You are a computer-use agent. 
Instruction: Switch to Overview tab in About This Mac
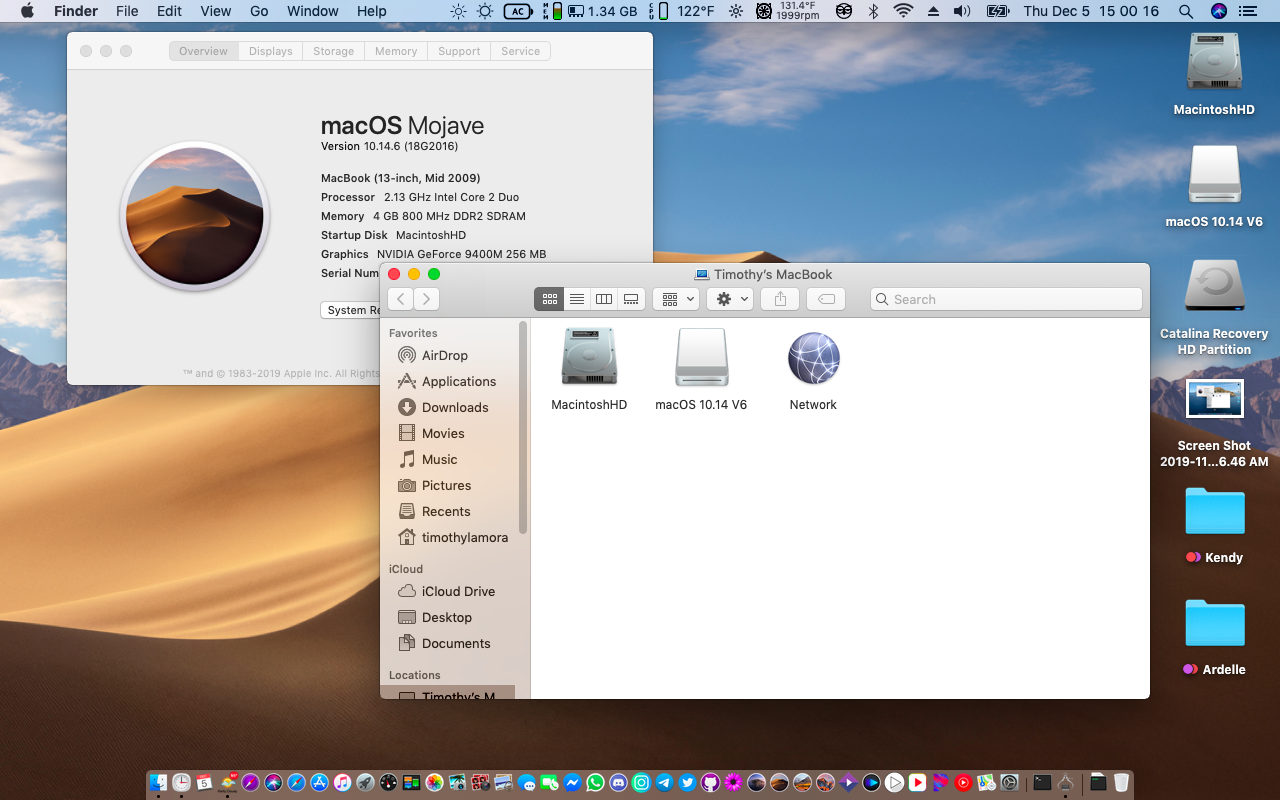pos(203,51)
